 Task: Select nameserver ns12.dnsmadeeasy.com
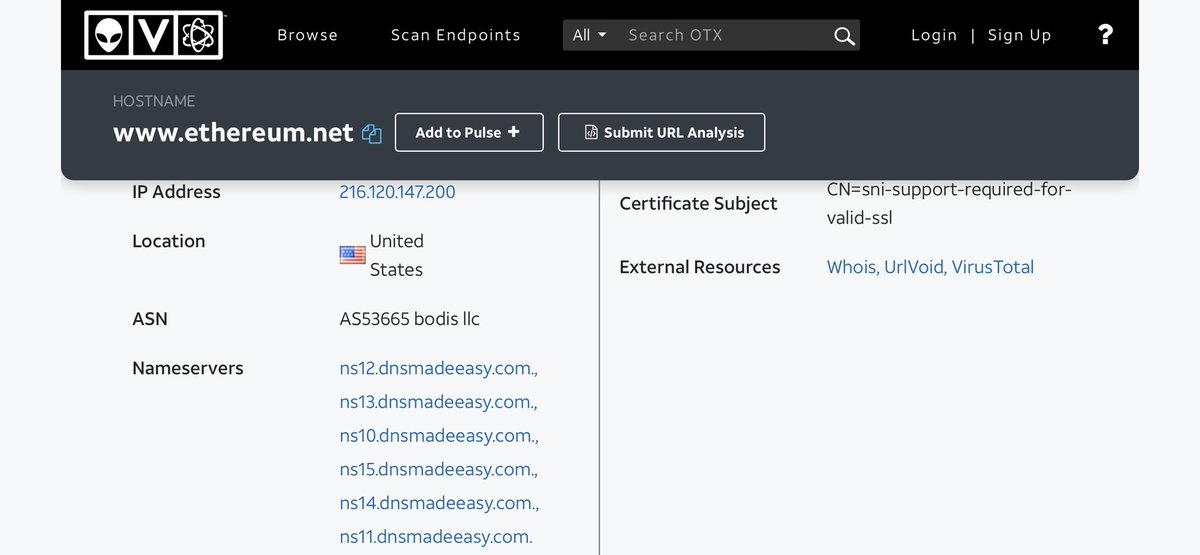tap(438, 368)
